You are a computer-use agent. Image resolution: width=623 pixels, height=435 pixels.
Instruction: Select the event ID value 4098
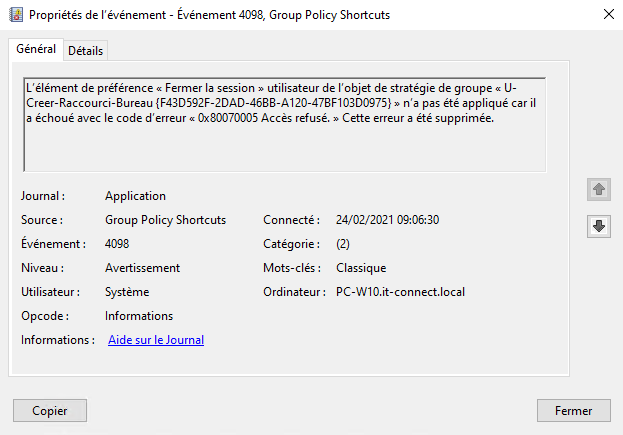point(117,244)
